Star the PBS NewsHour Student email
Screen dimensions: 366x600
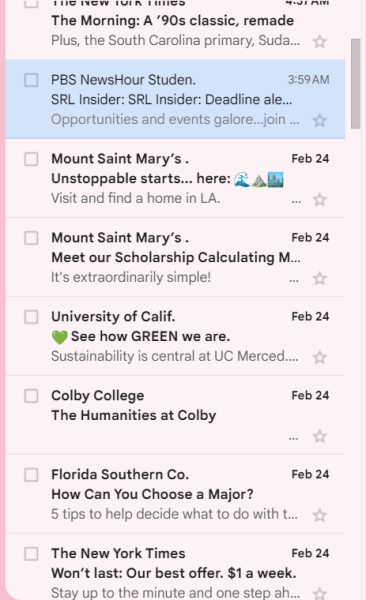click(x=320, y=121)
